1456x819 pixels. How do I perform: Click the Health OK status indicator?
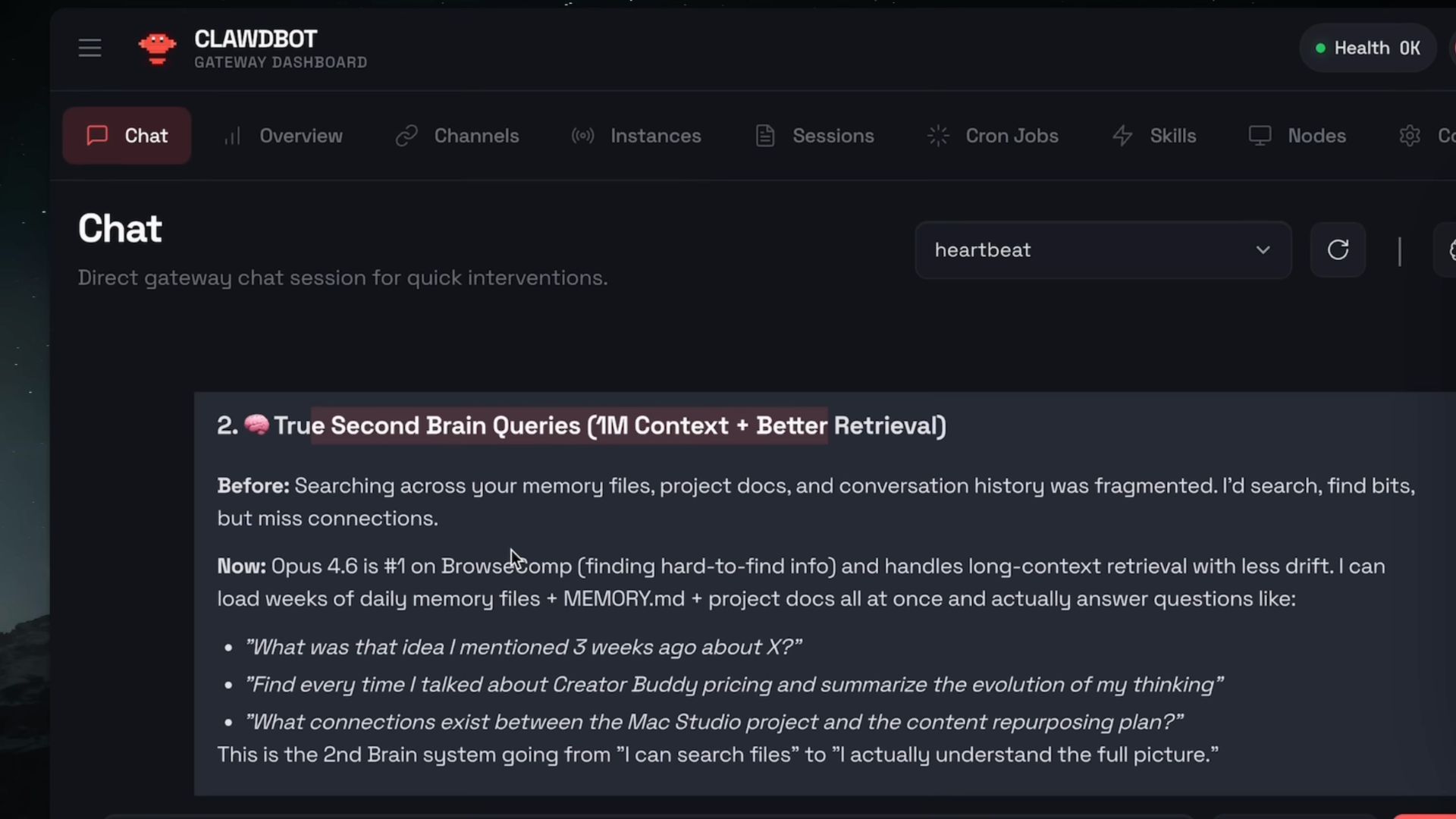[x=1367, y=49]
